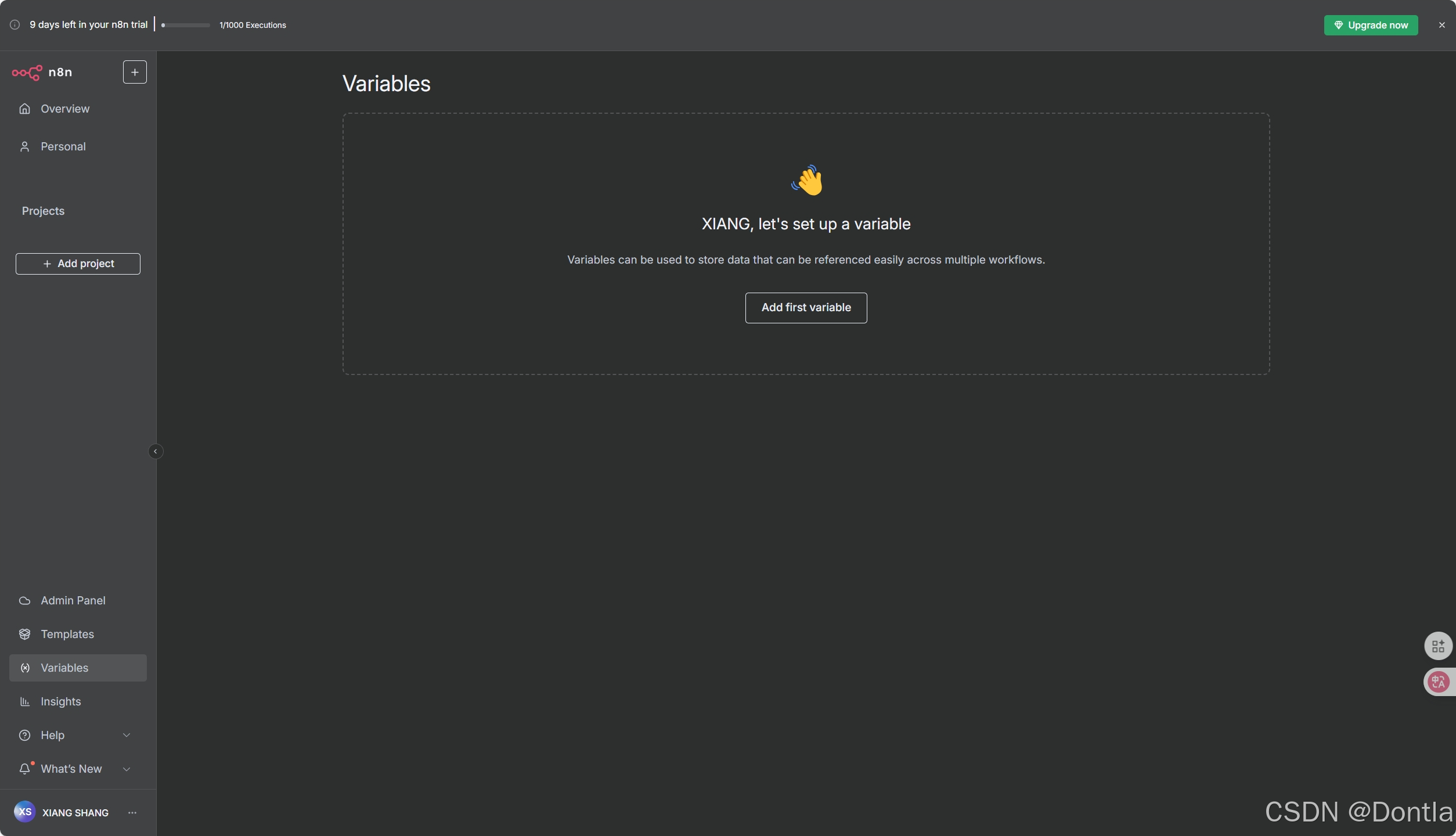The image size is (1456, 836).
Task: Click the 1/1000 Executions text
Action: click(253, 25)
